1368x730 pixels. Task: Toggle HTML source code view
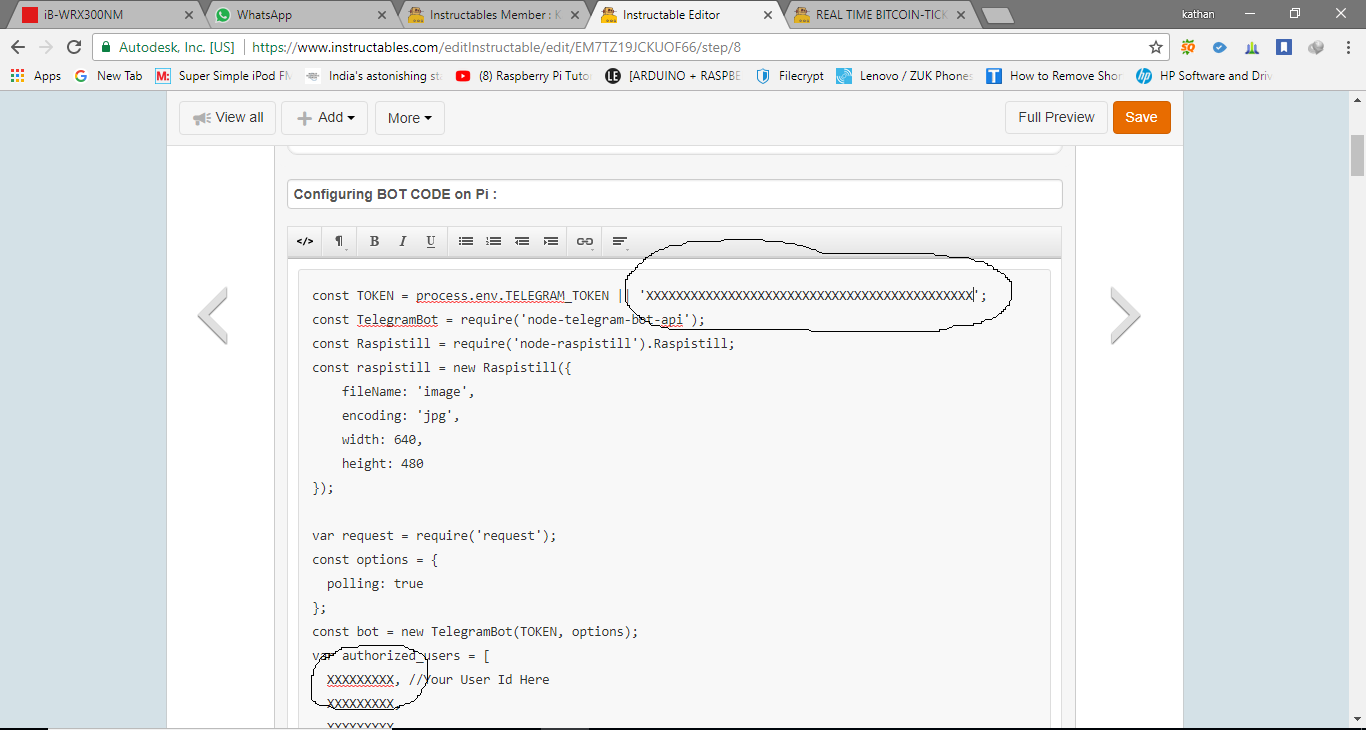(305, 241)
